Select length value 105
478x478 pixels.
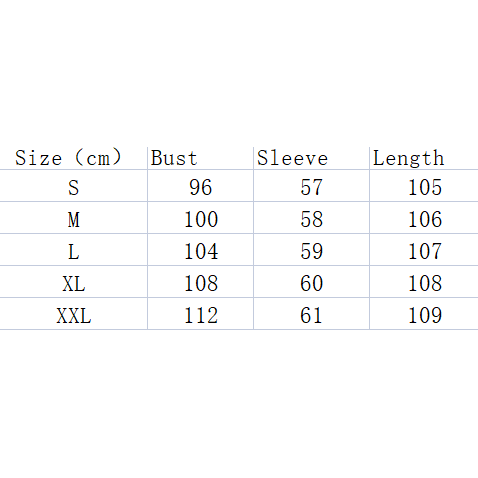click(x=424, y=186)
